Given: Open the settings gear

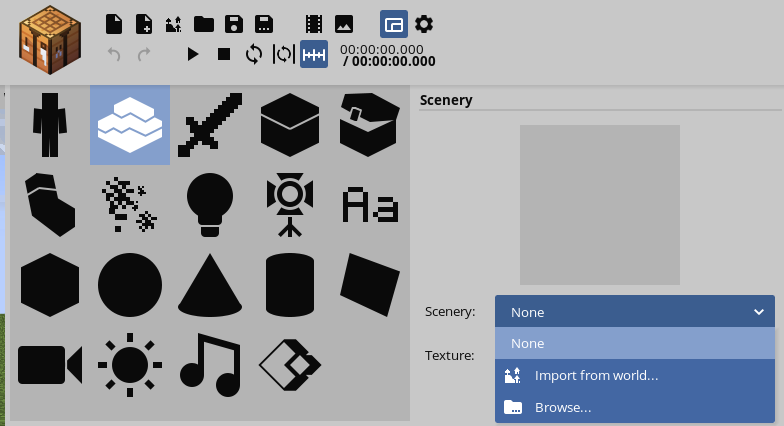Looking at the screenshot, I should (x=424, y=24).
